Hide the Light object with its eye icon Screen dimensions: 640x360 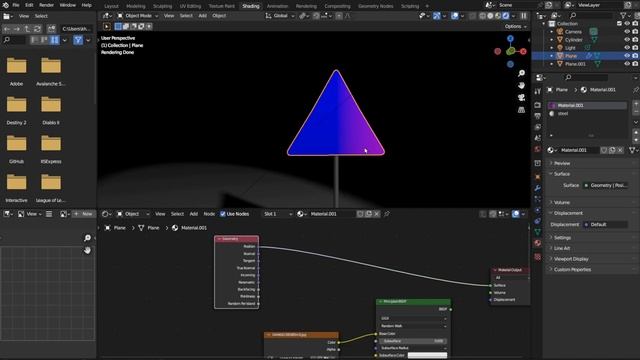tap(627, 48)
